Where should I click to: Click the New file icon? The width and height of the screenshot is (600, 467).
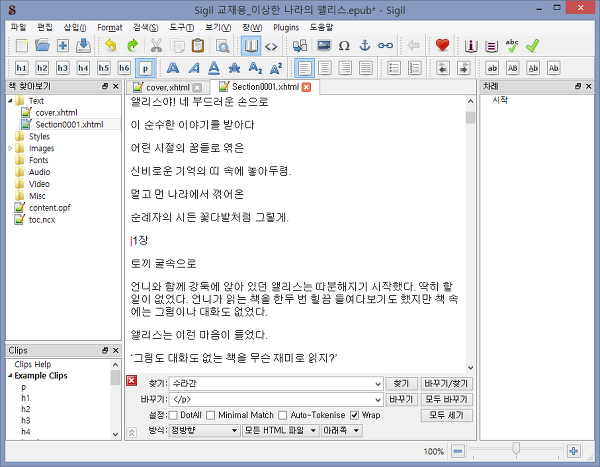(22, 46)
